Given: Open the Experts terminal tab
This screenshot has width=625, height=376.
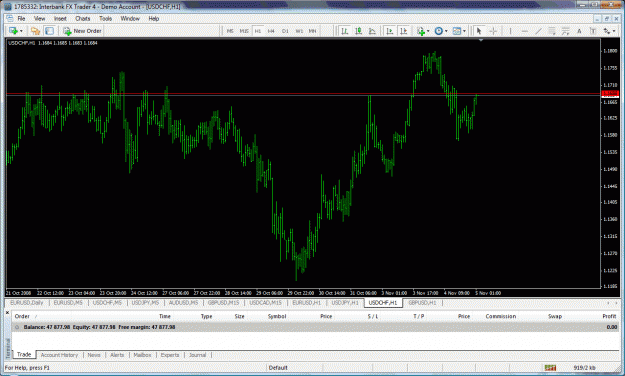Looking at the screenshot, I should (x=170, y=355).
